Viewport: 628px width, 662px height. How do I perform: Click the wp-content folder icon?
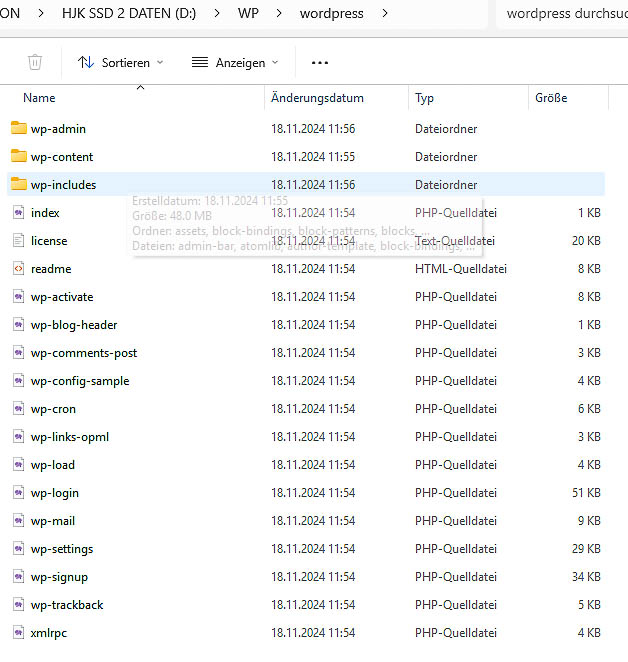(19, 156)
